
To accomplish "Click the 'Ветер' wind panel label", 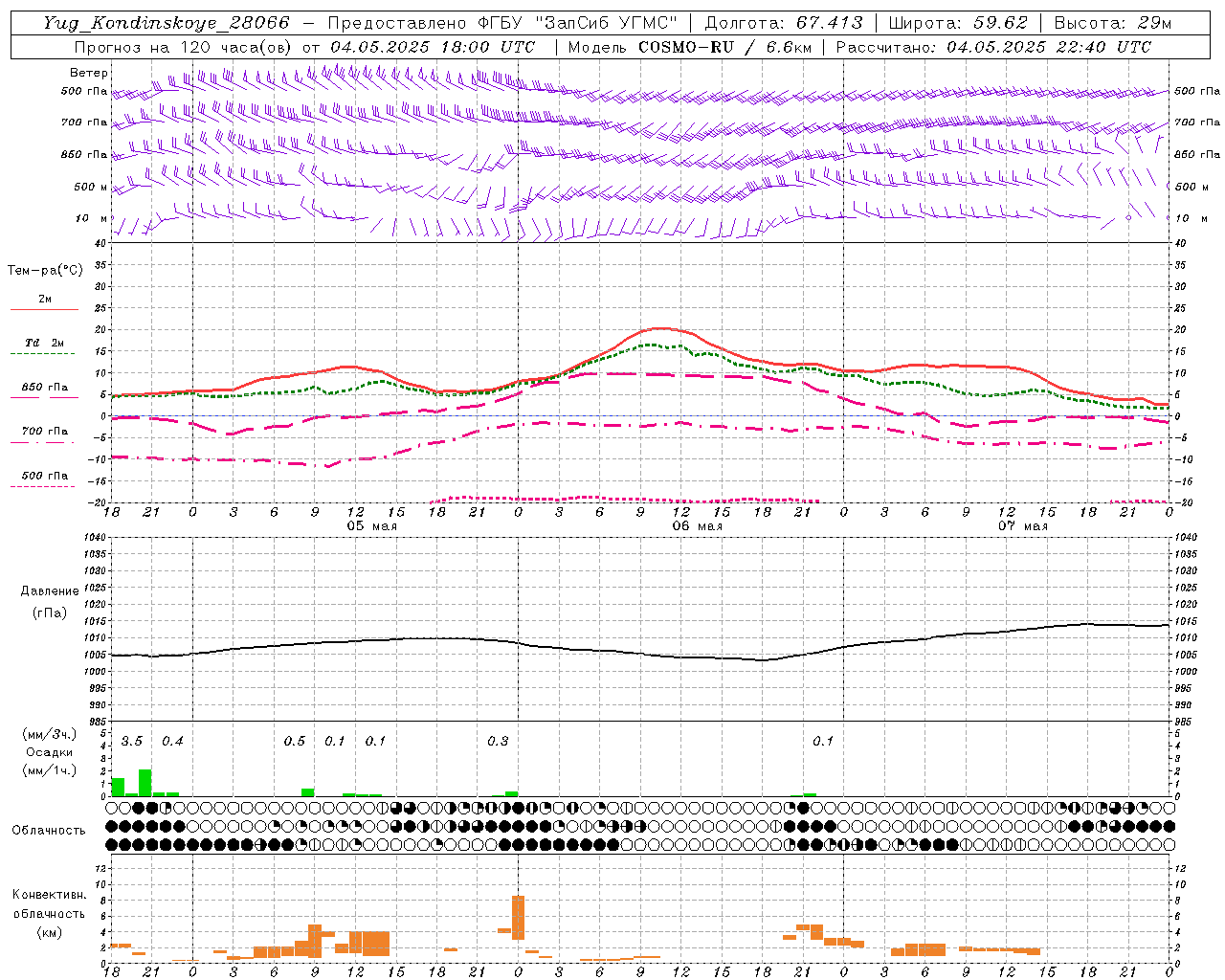I will [x=89, y=73].
